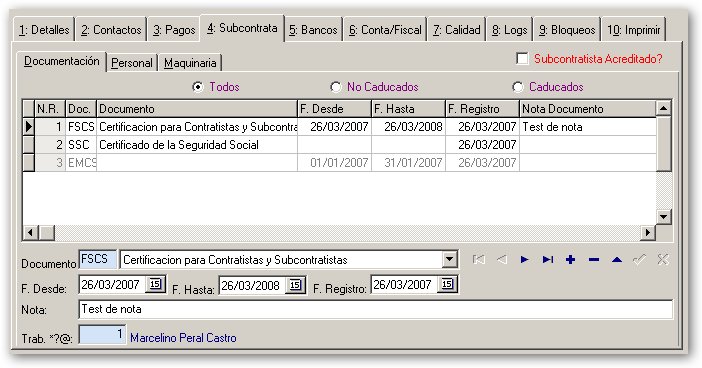This screenshot has height=368, width=702.
Task: Click 01/01/2007 cell in row 3
Action: click(x=334, y=163)
